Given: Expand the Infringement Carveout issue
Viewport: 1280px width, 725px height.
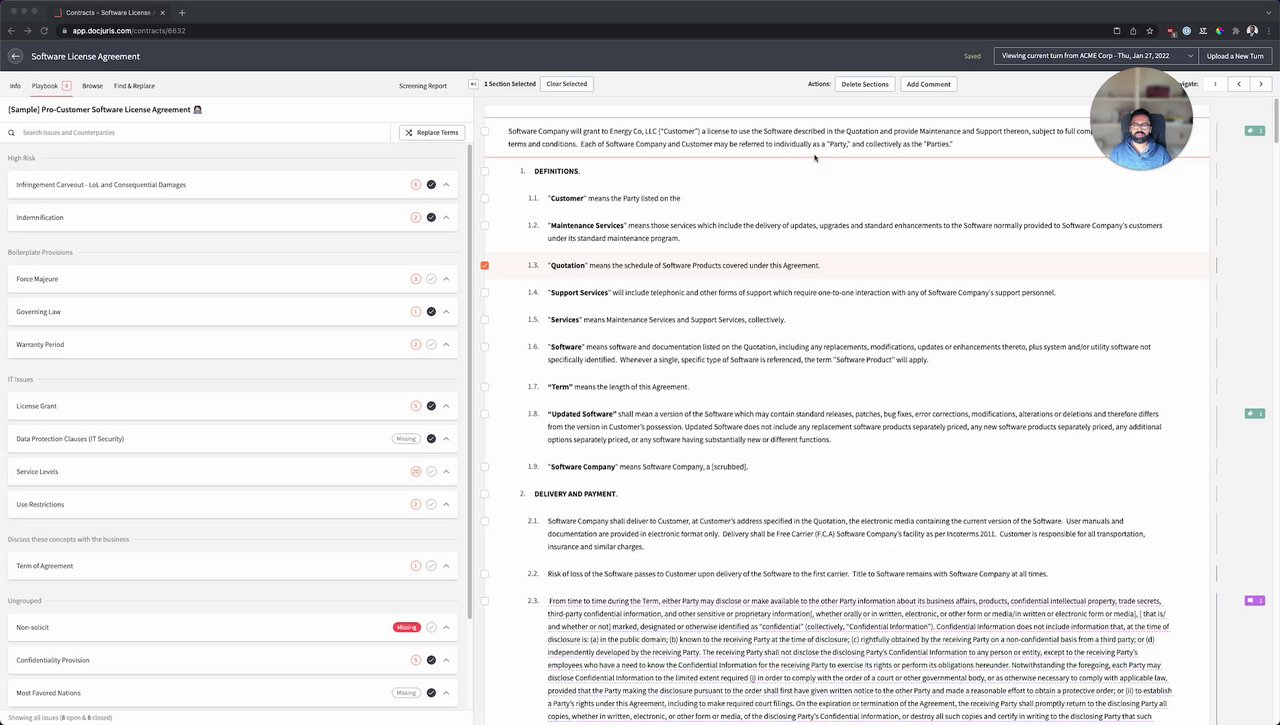Looking at the screenshot, I should tap(446, 185).
